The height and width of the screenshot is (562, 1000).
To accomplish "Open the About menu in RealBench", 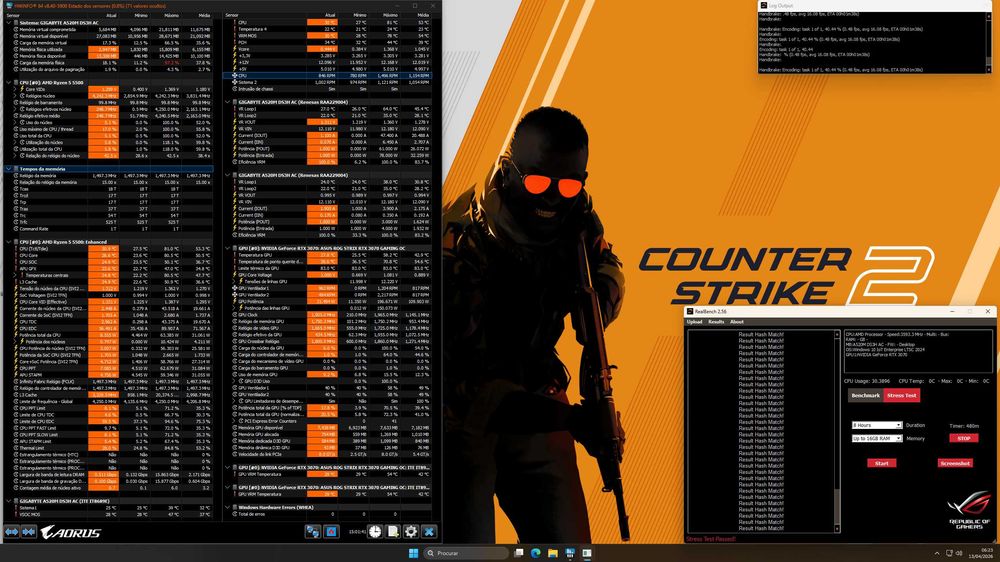I will (737, 322).
